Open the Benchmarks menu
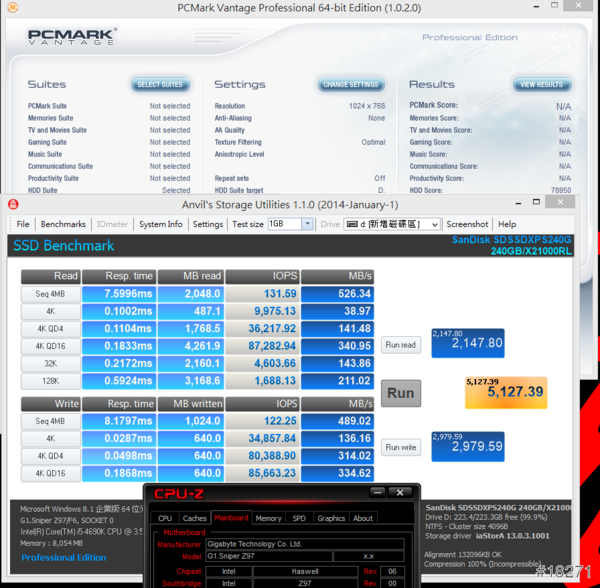Image resolution: width=600 pixels, height=588 pixels. click(63, 224)
